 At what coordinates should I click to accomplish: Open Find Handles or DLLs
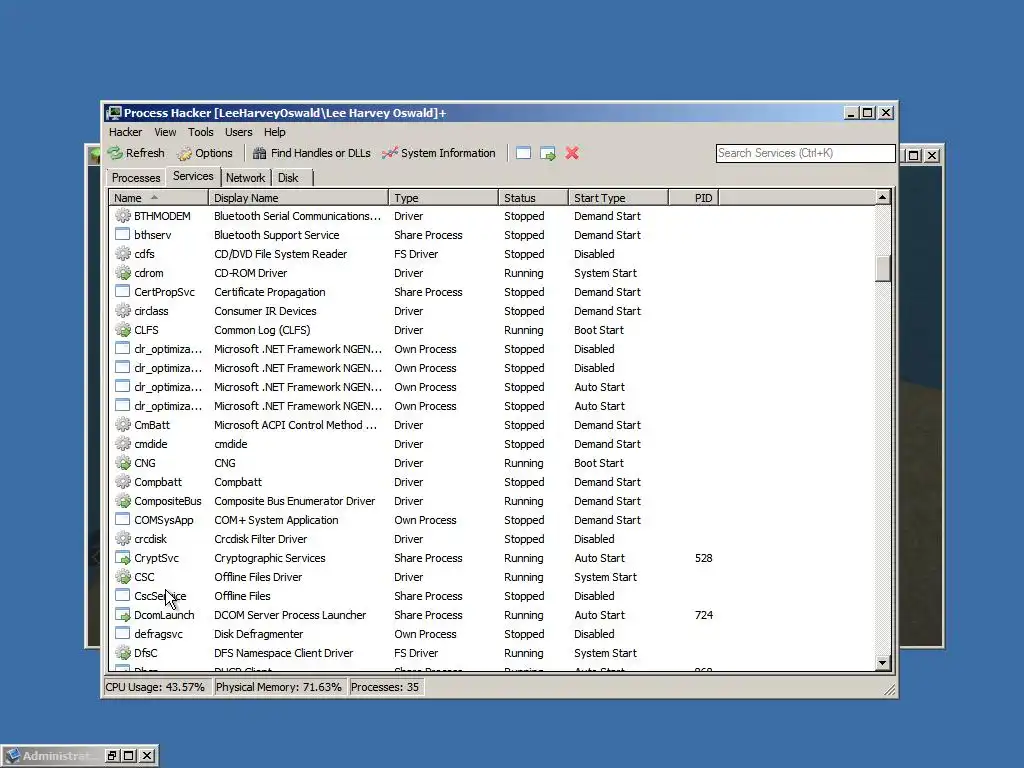[312, 153]
